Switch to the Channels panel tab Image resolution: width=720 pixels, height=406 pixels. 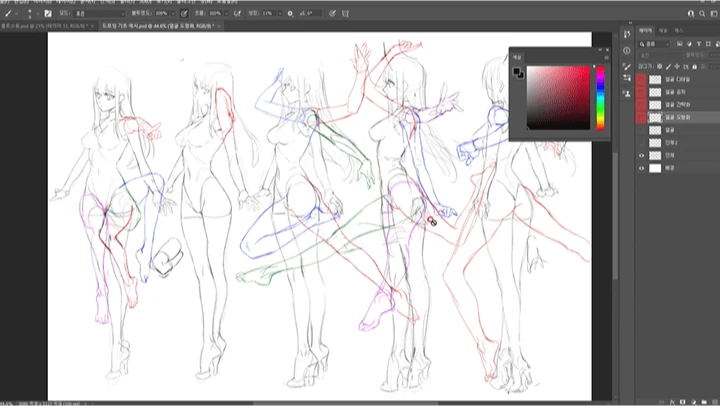pos(663,31)
